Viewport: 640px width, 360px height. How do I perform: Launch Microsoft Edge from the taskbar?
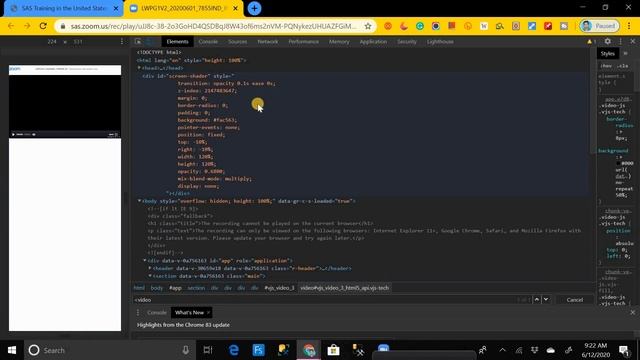coord(233,350)
